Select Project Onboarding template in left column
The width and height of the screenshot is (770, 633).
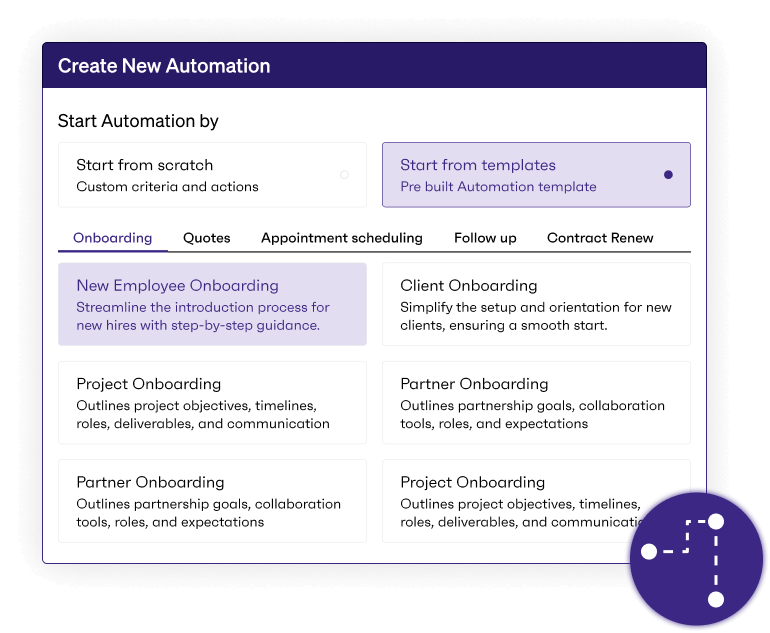212,402
